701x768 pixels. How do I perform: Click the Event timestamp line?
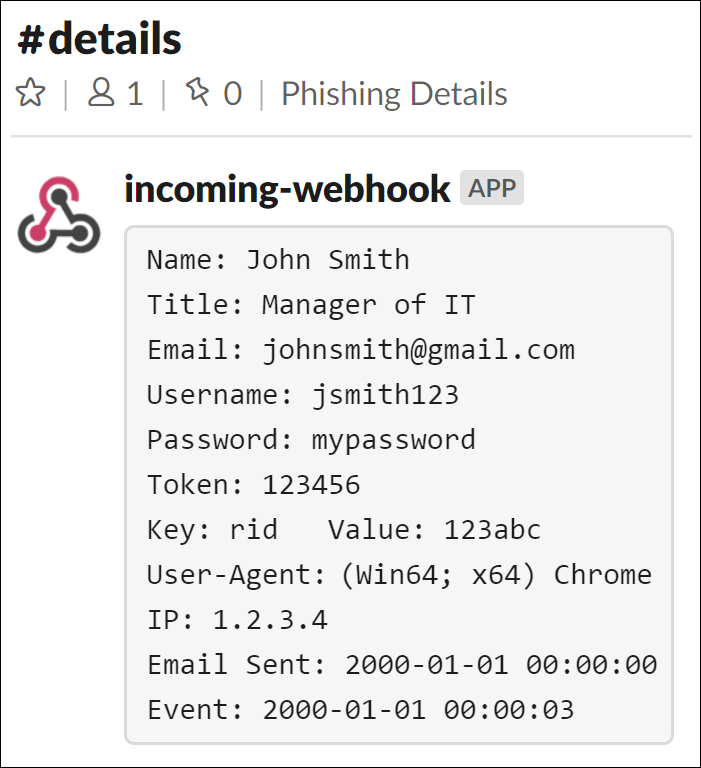point(361,710)
